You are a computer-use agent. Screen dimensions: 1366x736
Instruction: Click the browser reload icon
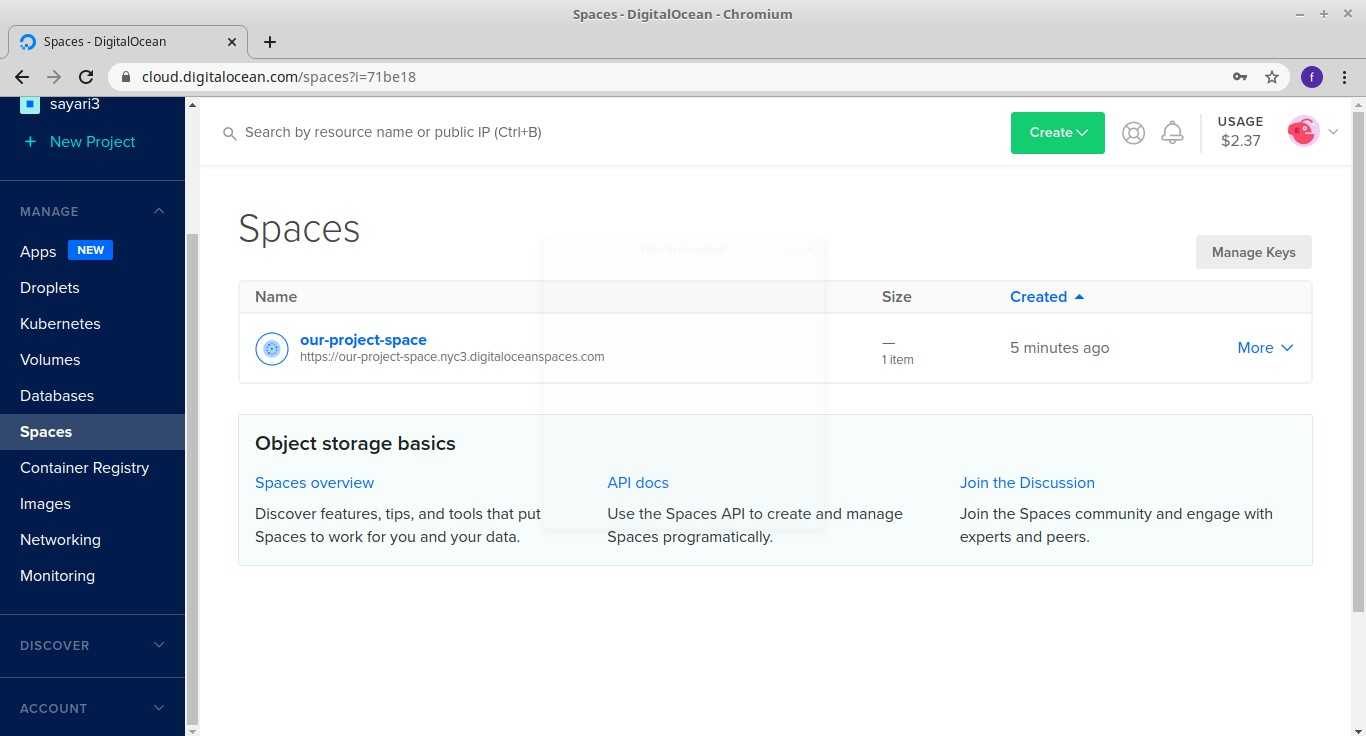86,77
